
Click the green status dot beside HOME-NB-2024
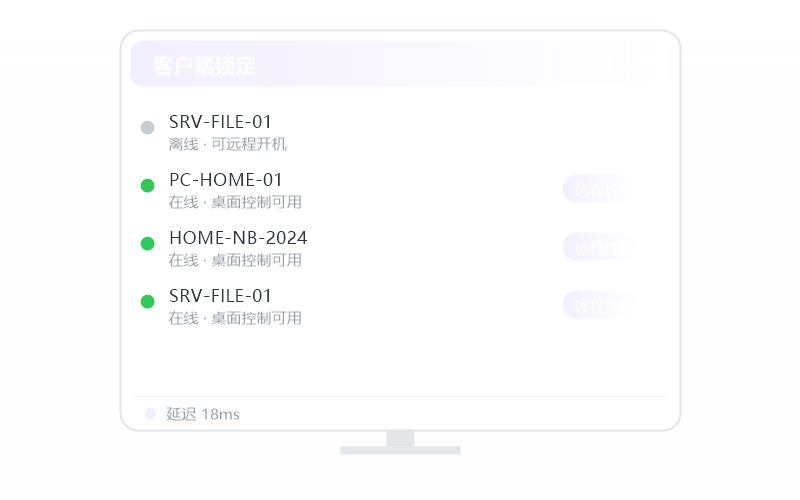(x=147, y=243)
